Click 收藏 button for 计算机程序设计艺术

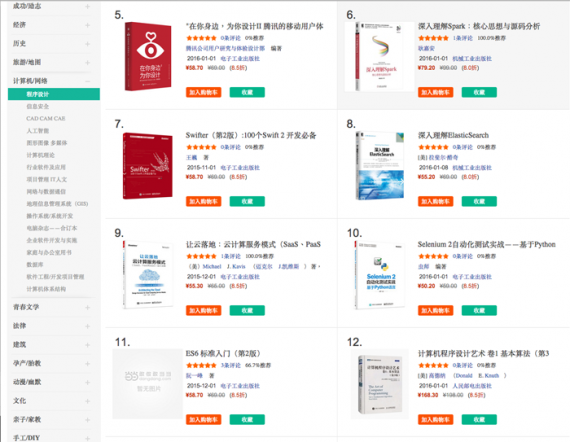coord(479,419)
